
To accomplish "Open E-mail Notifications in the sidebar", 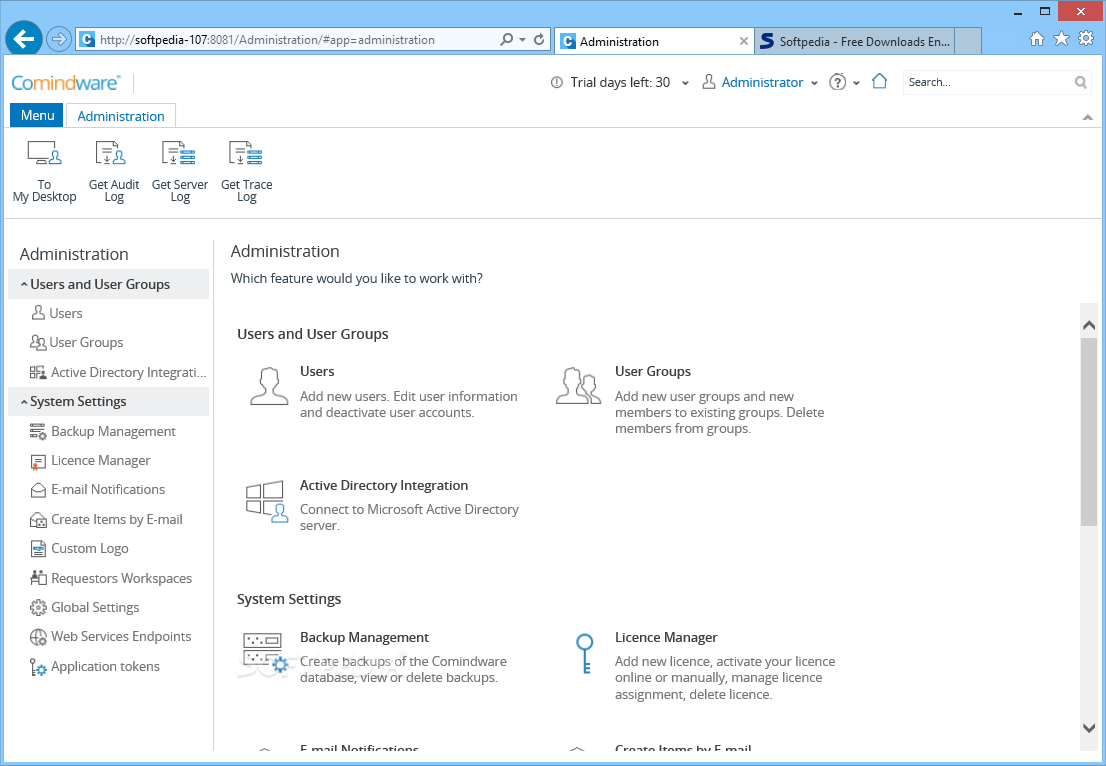I will (97, 490).
